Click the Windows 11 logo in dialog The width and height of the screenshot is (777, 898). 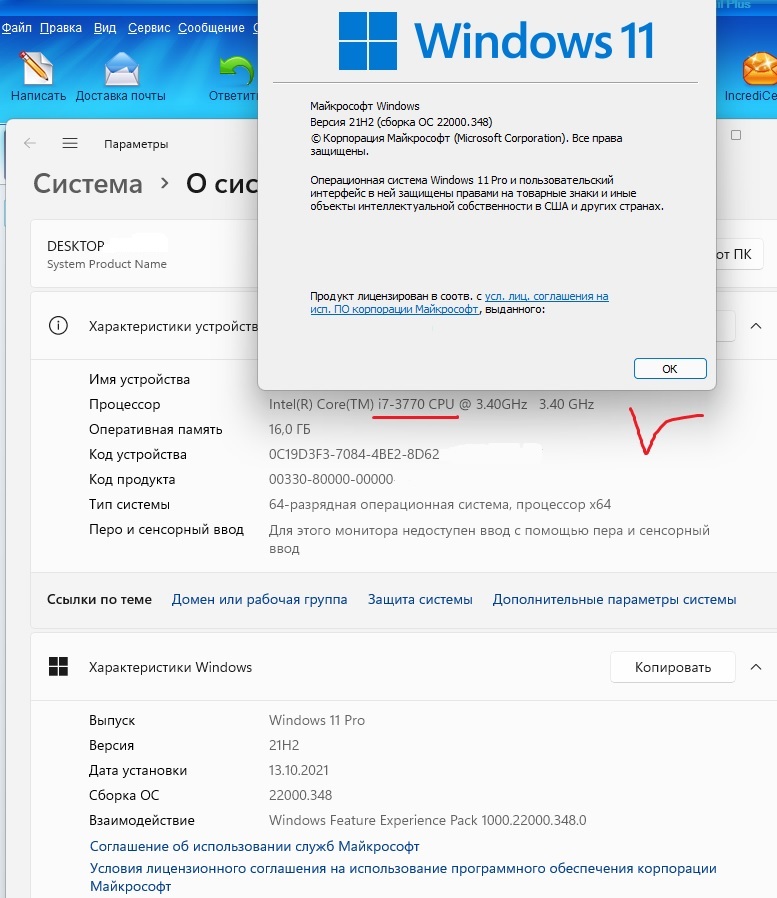(496, 41)
